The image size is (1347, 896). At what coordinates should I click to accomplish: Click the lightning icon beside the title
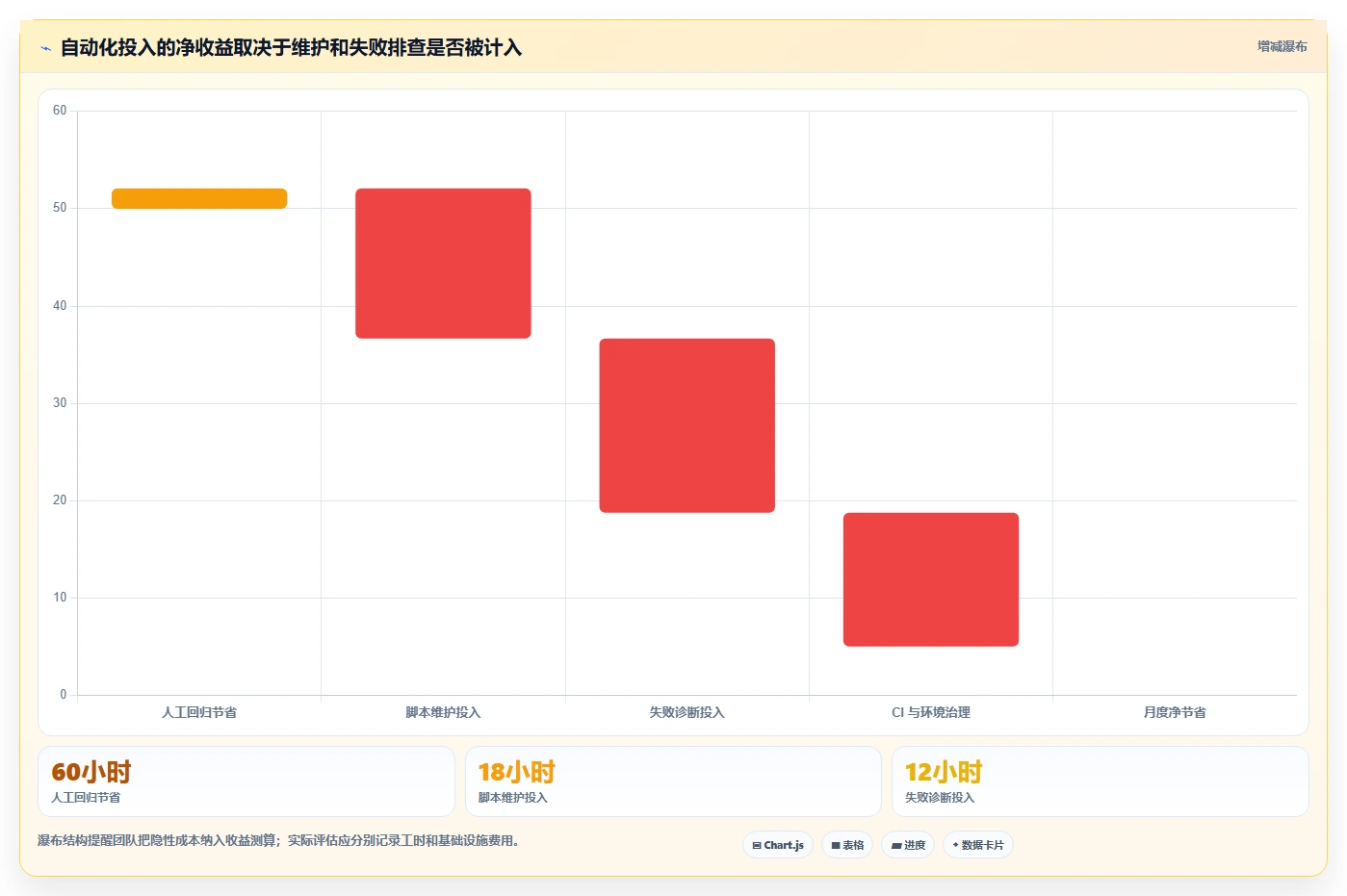tap(45, 48)
